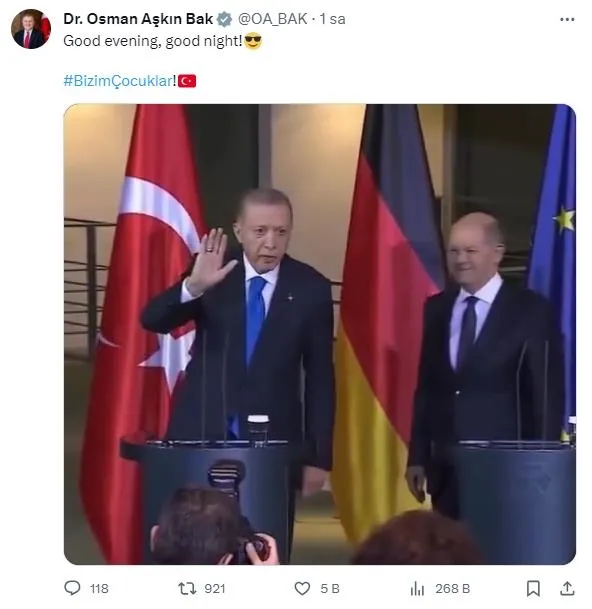Click the 268 B views count
592x609 pixels.
point(453,588)
